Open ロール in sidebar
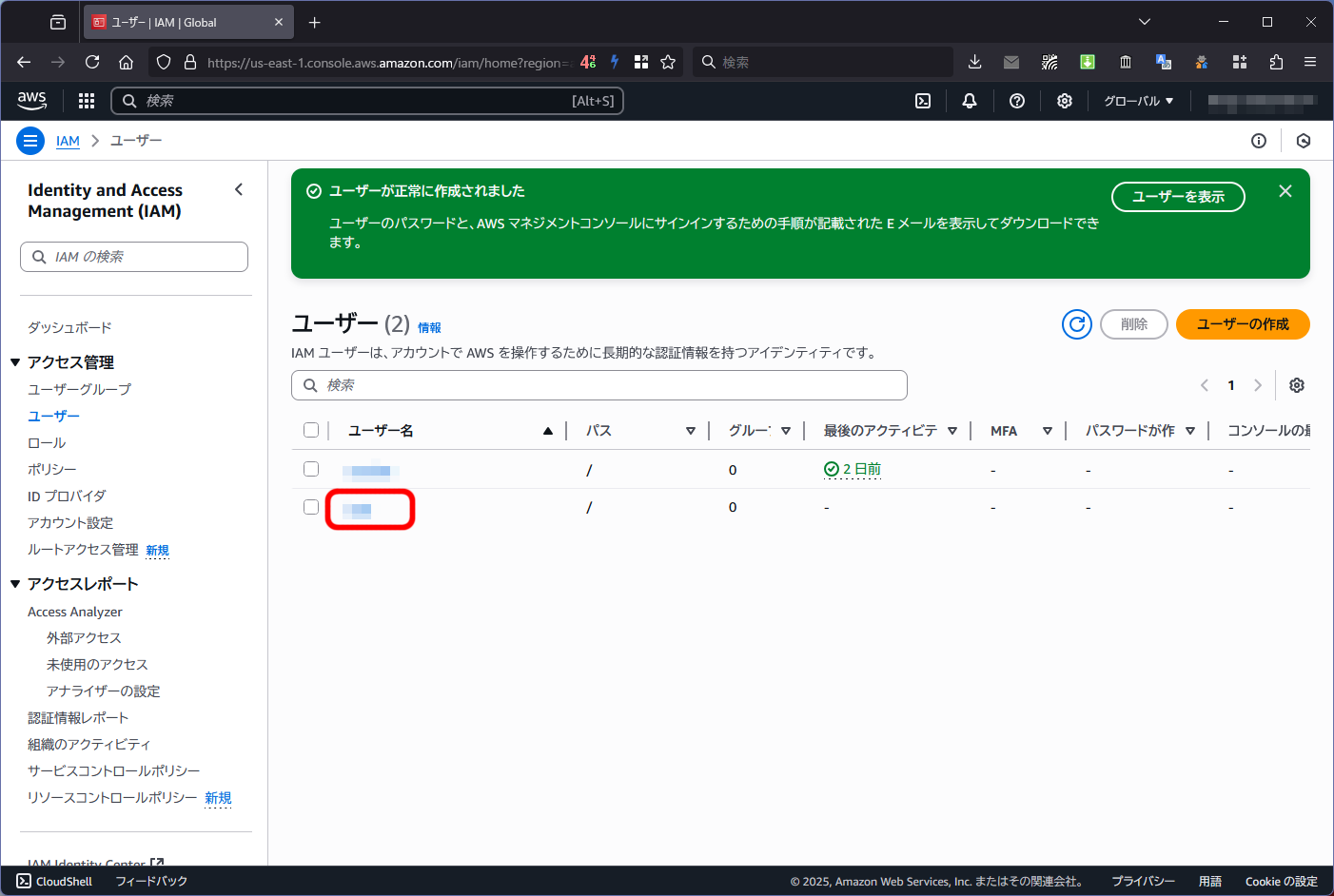1334x896 pixels. (x=47, y=442)
